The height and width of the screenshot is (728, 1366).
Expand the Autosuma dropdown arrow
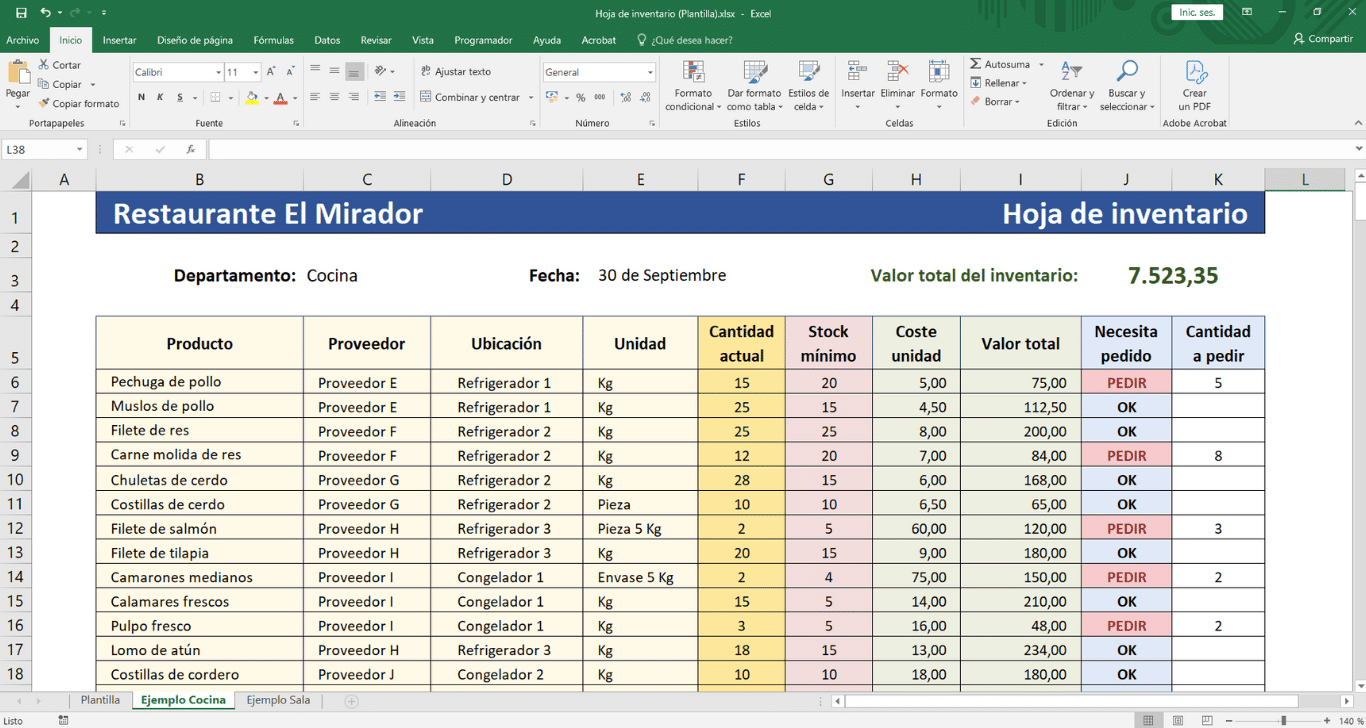click(x=1041, y=64)
